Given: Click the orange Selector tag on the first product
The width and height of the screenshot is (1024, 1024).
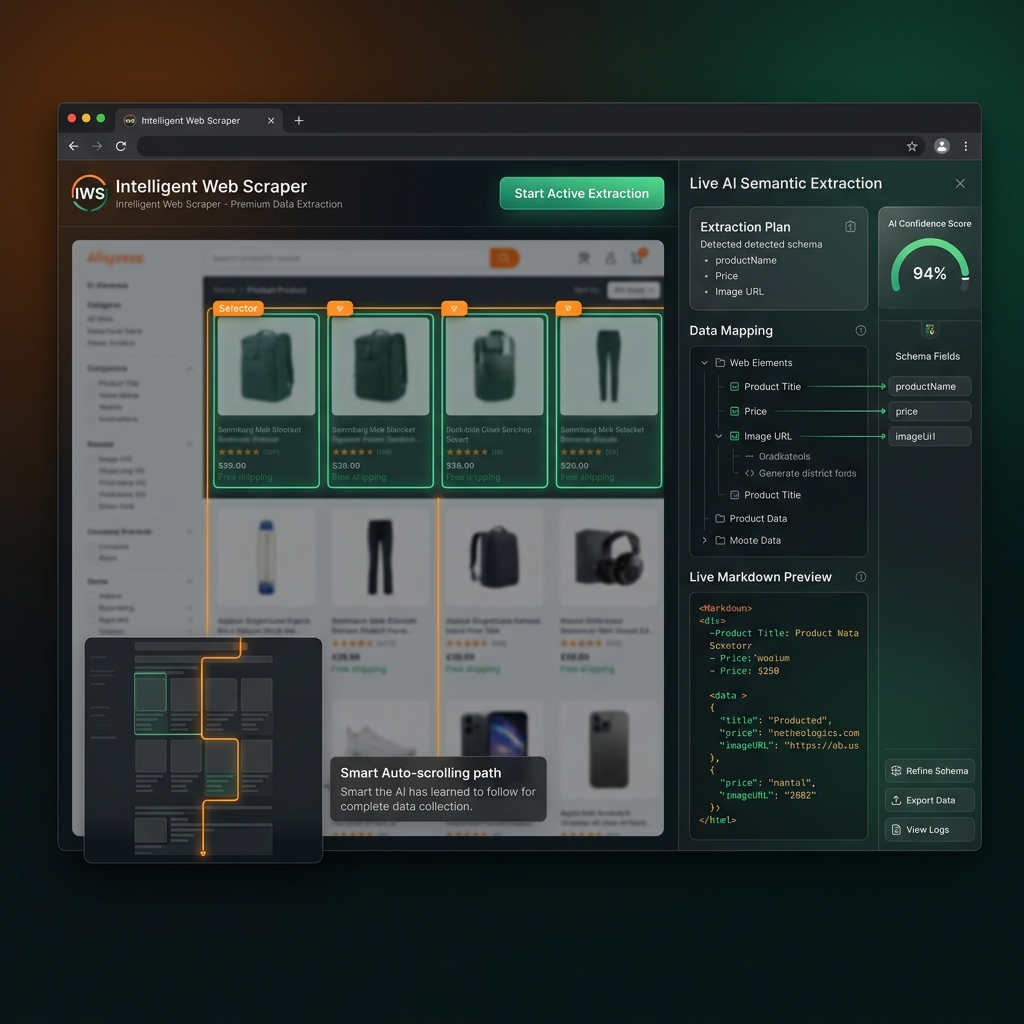Looking at the screenshot, I should [238, 308].
